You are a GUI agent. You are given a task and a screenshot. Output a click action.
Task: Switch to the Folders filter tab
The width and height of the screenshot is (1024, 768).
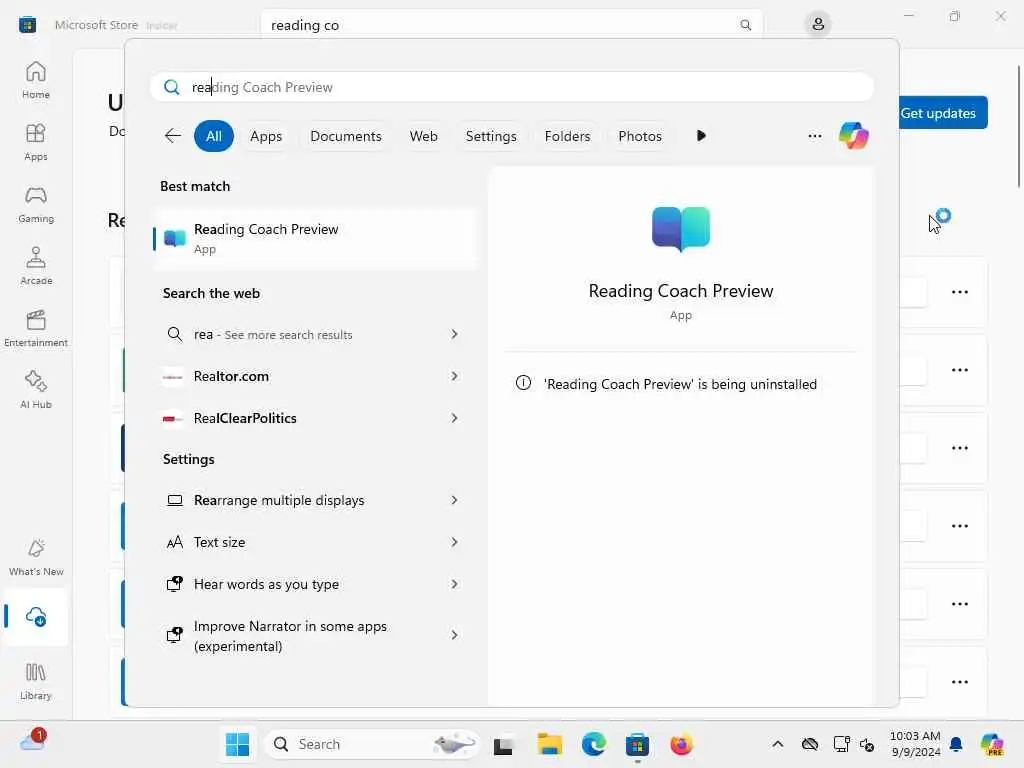pos(567,136)
